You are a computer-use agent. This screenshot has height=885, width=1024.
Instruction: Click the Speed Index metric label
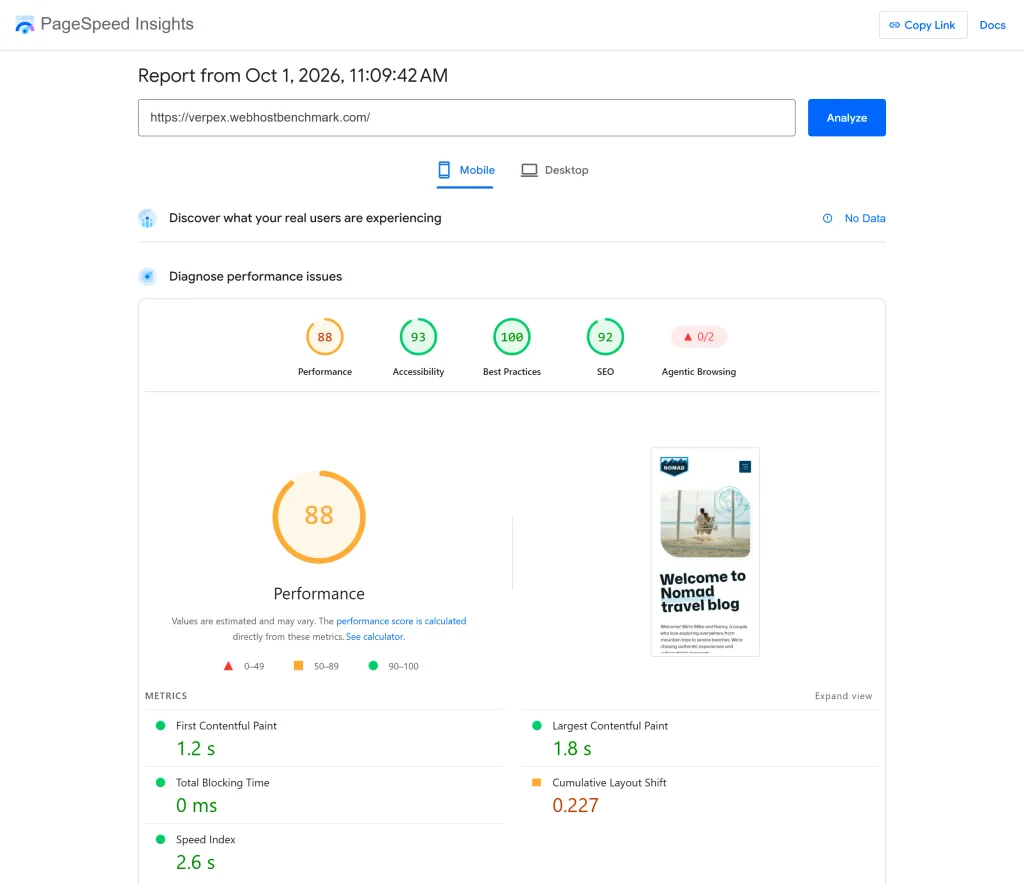coord(205,839)
